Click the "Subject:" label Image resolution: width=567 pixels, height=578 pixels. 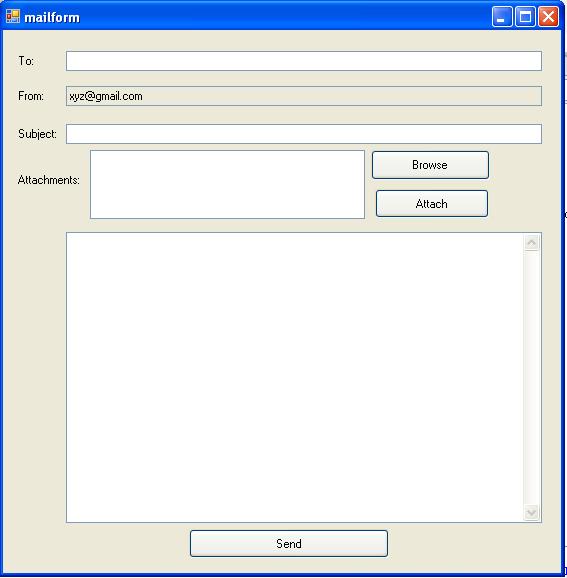click(x=37, y=134)
